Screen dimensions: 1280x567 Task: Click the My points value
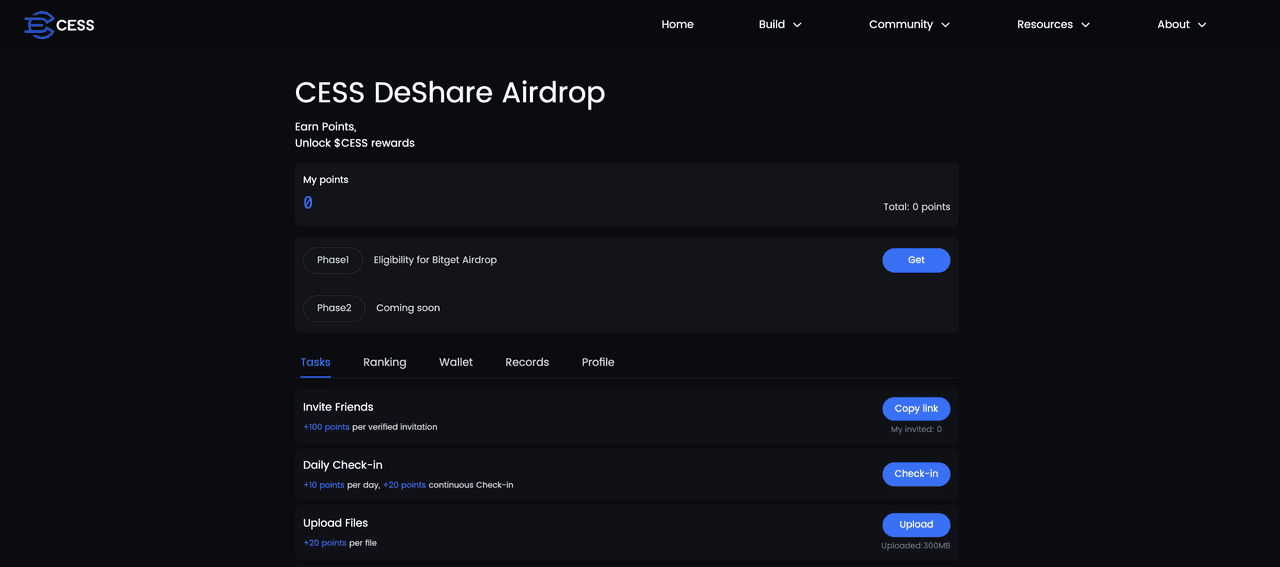point(308,203)
